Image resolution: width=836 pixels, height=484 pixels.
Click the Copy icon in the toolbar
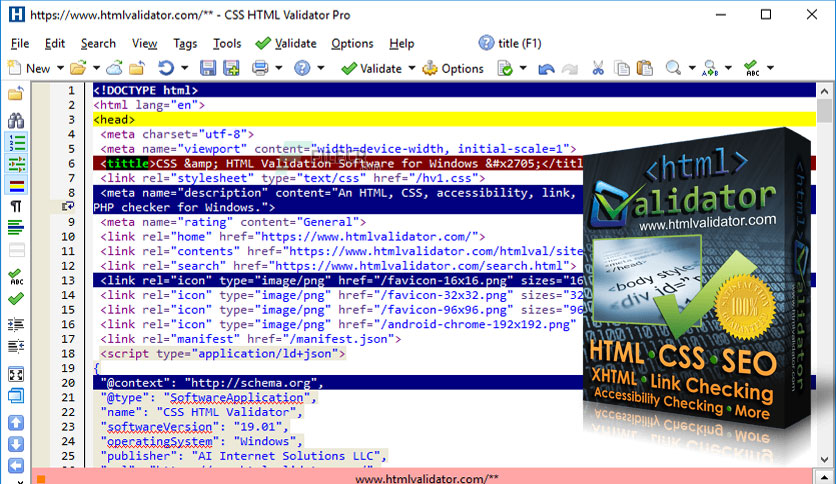click(622, 68)
